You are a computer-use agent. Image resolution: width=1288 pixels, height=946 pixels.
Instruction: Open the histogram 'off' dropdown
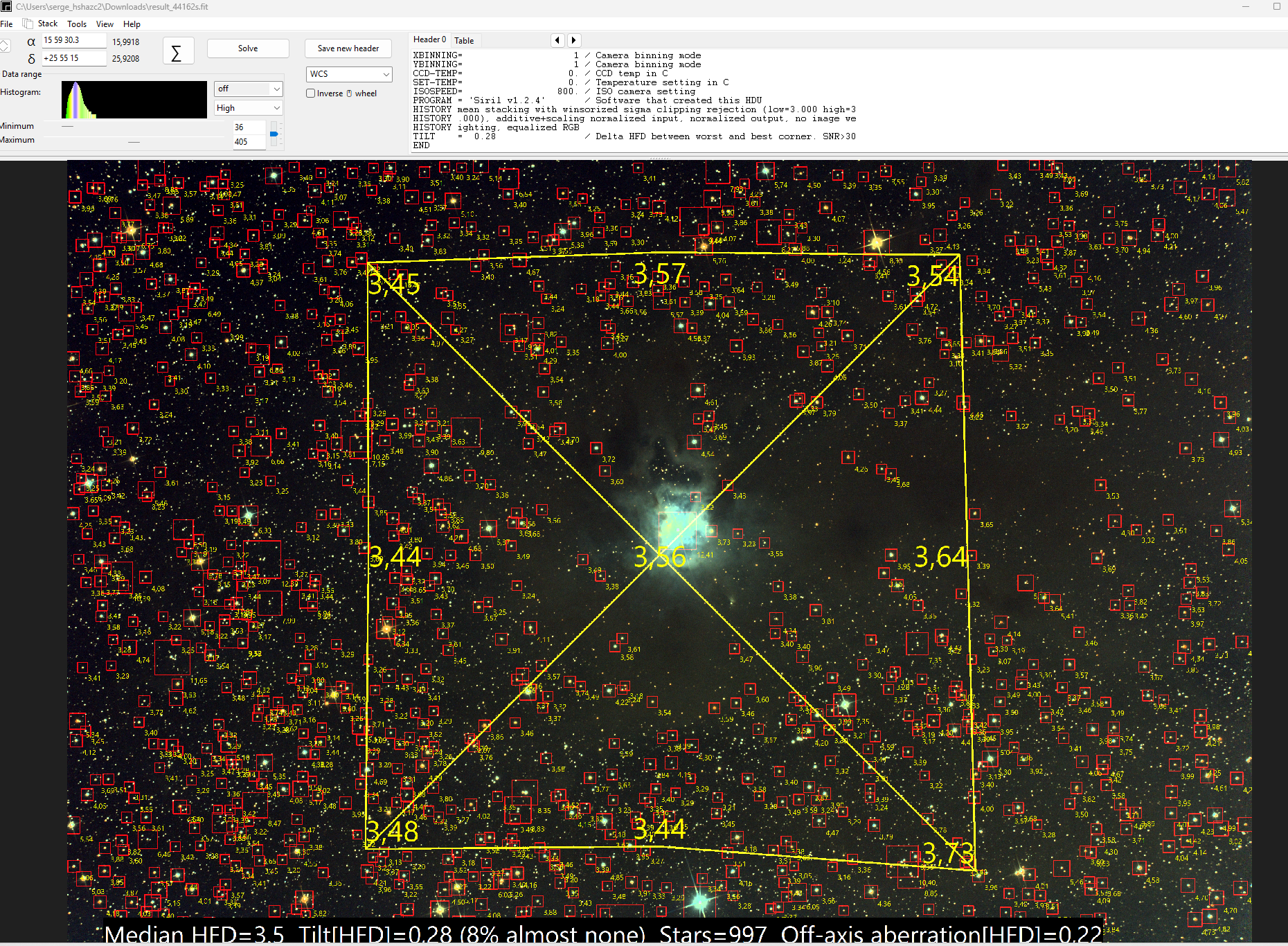[248, 89]
